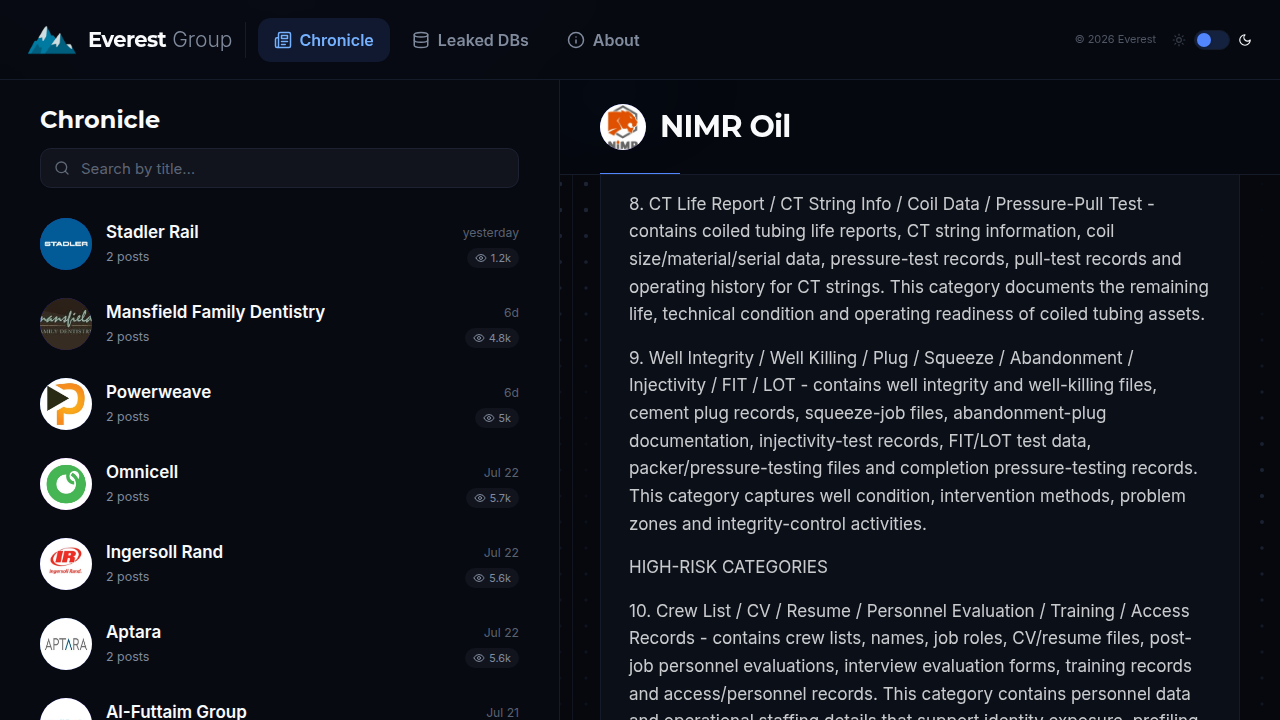Click the 'Jul 22' date on Aptara row
Screen dimensions: 1280x720
(x=501, y=633)
